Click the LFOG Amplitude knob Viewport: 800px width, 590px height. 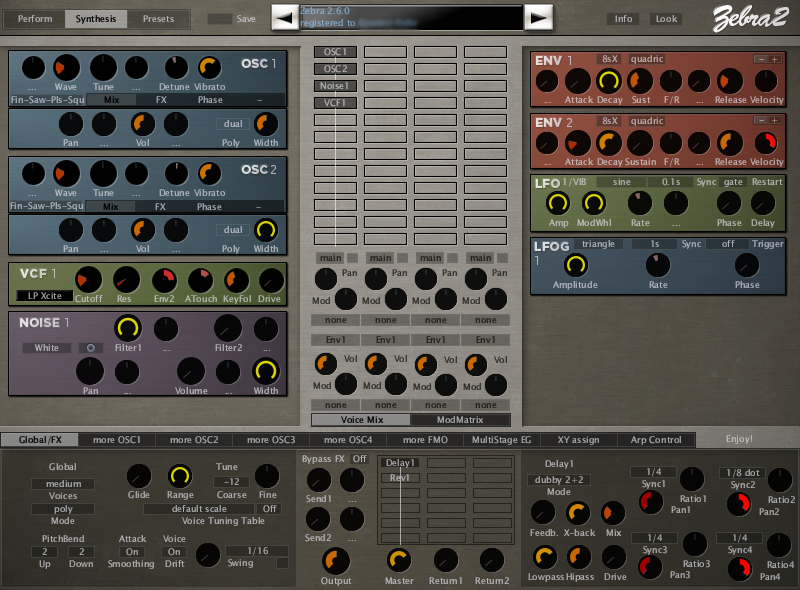[x=575, y=265]
